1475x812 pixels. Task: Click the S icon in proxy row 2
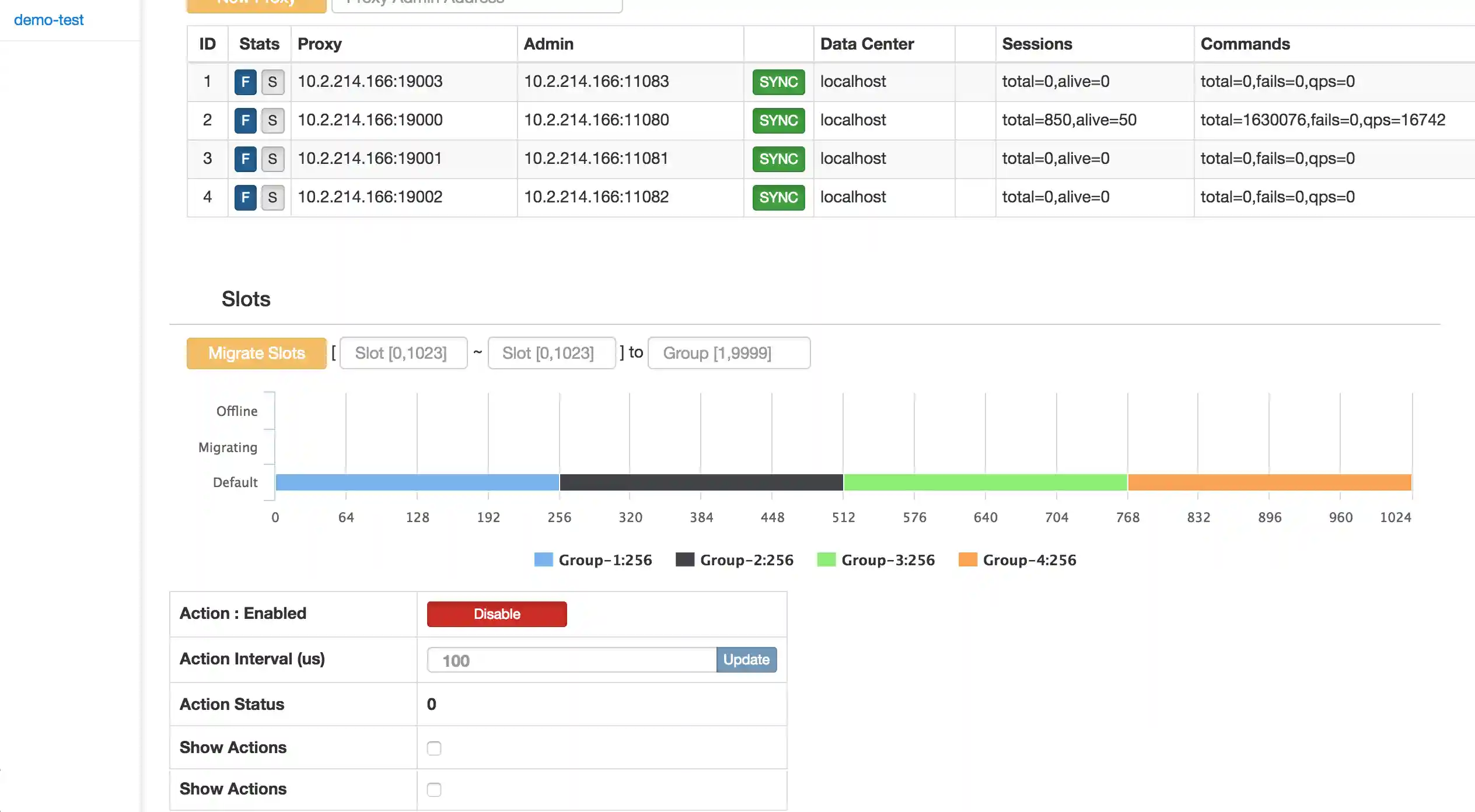[272, 120]
